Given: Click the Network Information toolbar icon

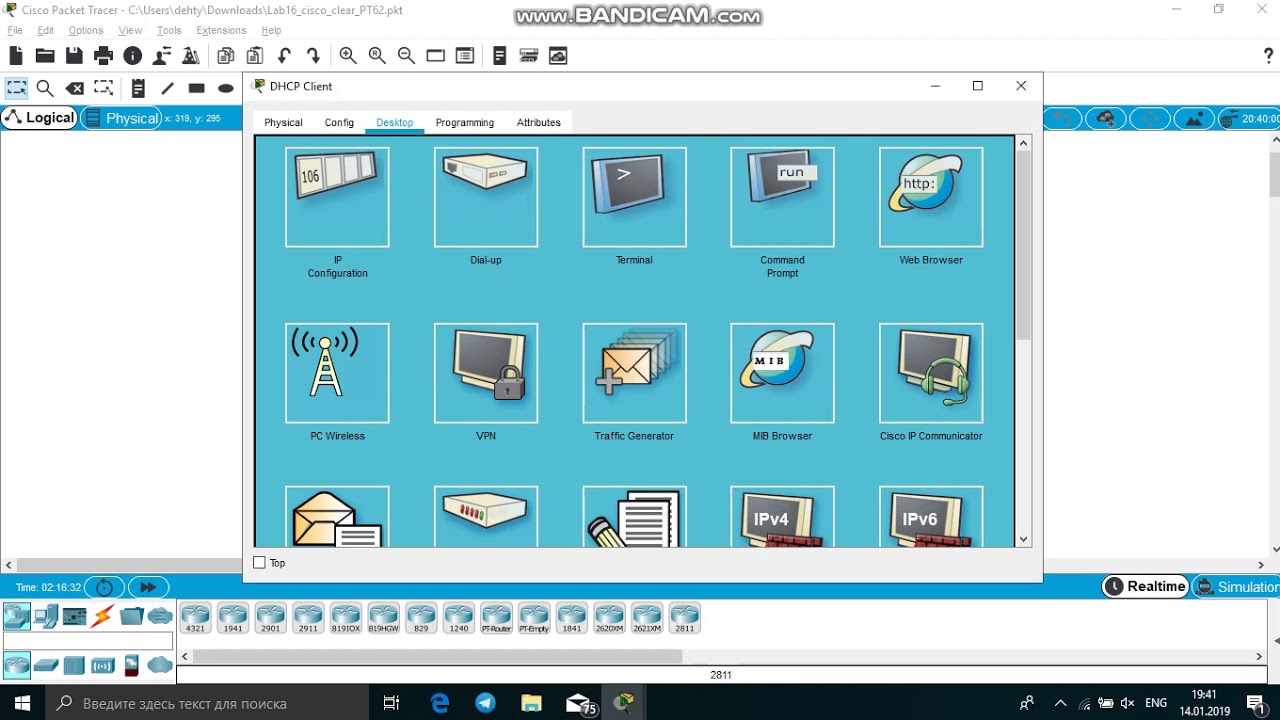Looking at the screenshot, I should point(132,56).
